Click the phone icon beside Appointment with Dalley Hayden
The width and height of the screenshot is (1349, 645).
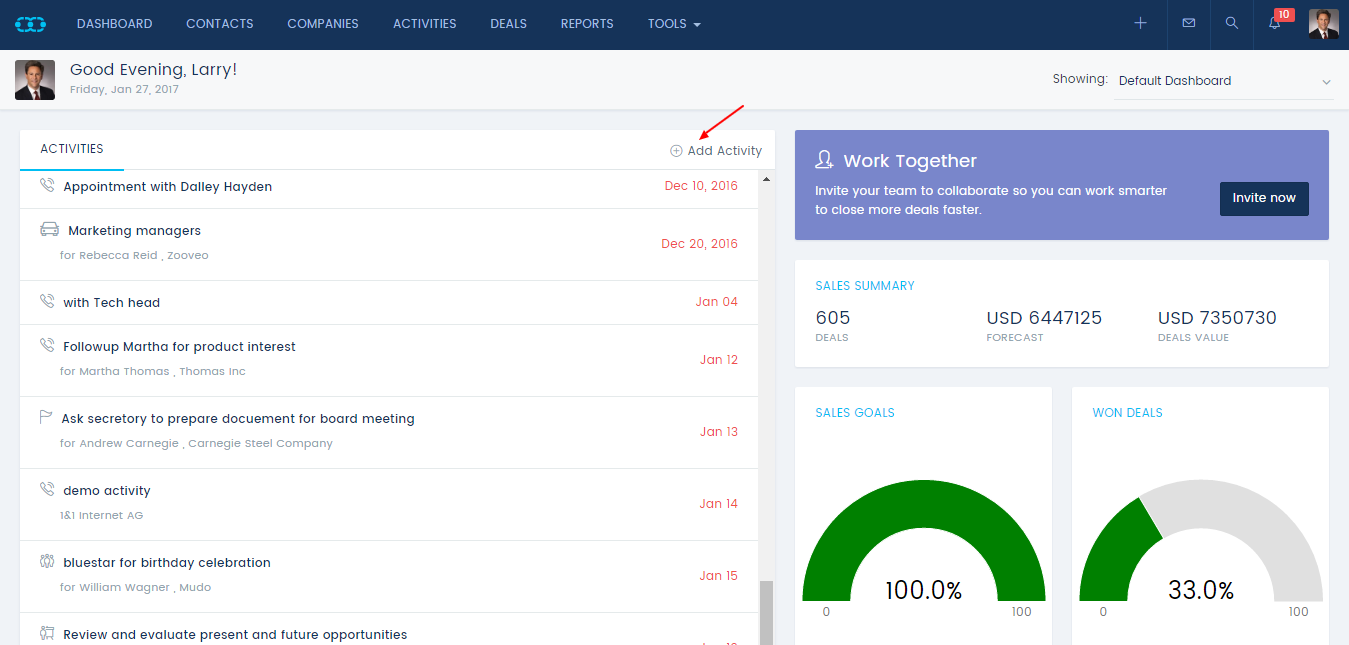47,185
